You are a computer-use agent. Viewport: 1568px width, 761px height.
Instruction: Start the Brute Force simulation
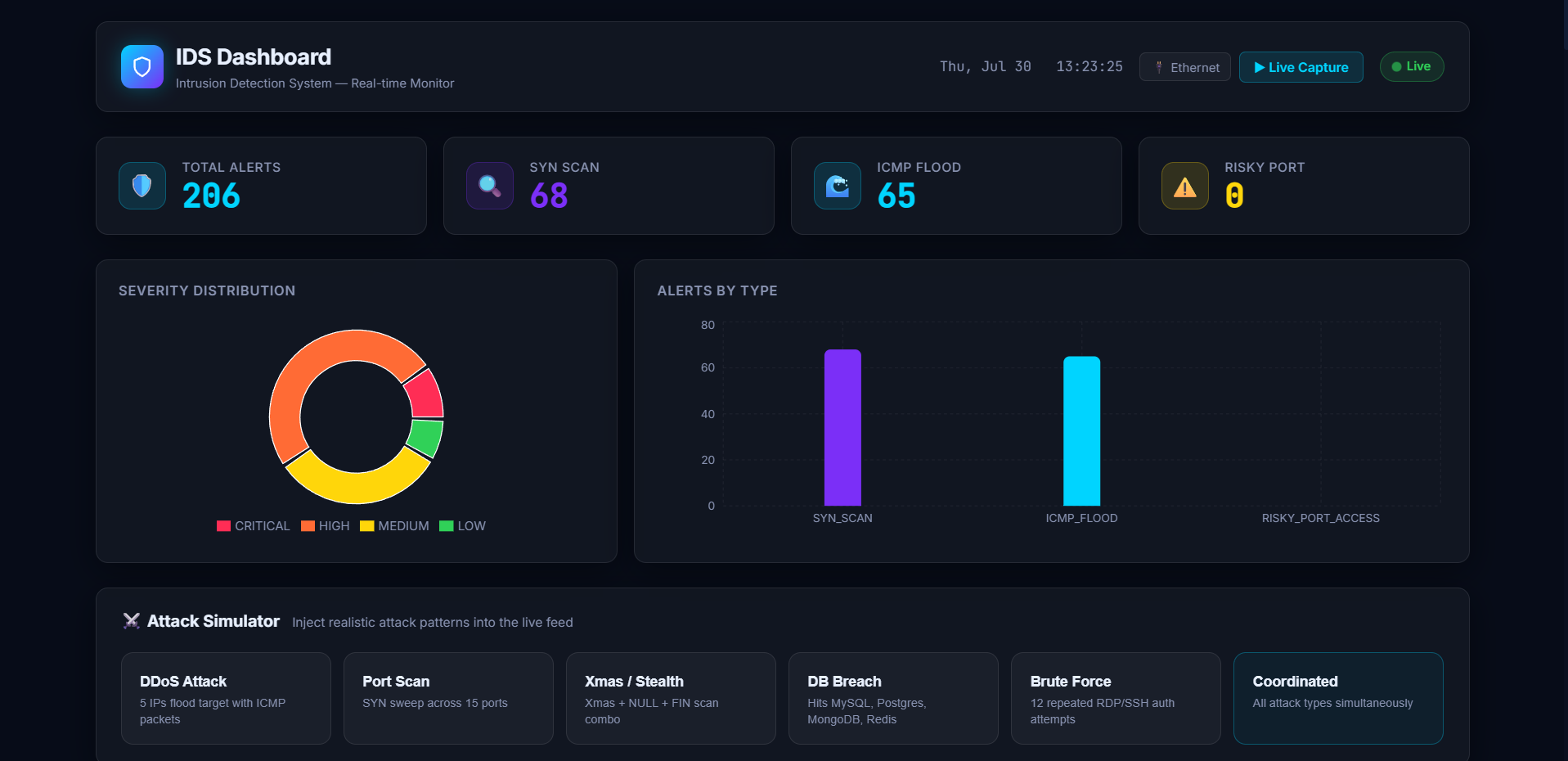pyautogui.click(x=1116, y=698)
